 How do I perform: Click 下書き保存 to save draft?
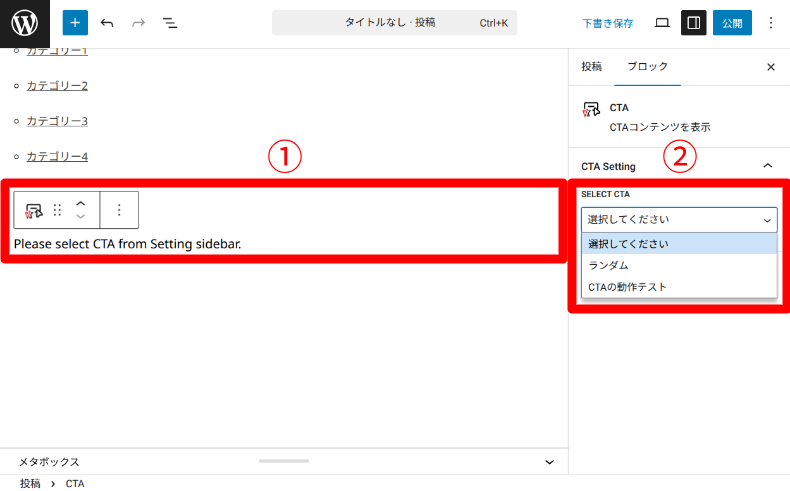(x=608, y=23)
